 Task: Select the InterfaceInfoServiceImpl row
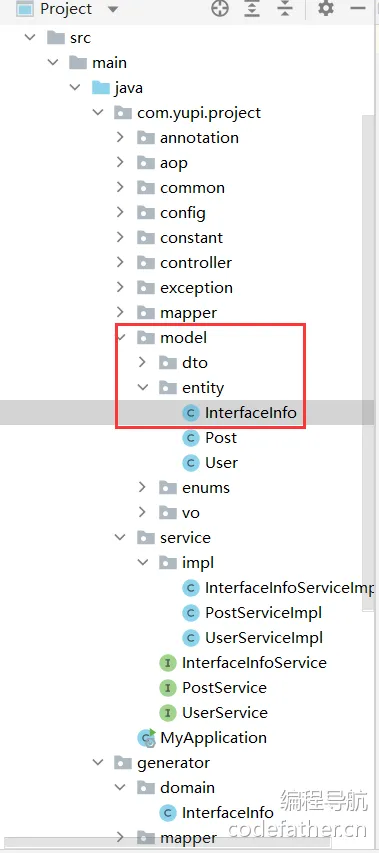pyautogui.click(x=290, y=588)
